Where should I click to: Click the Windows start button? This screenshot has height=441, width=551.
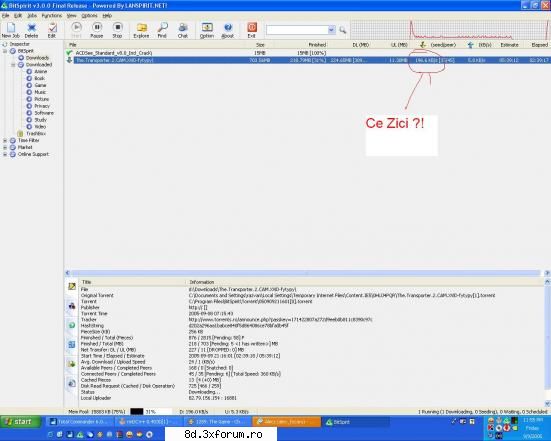(20, 421)
